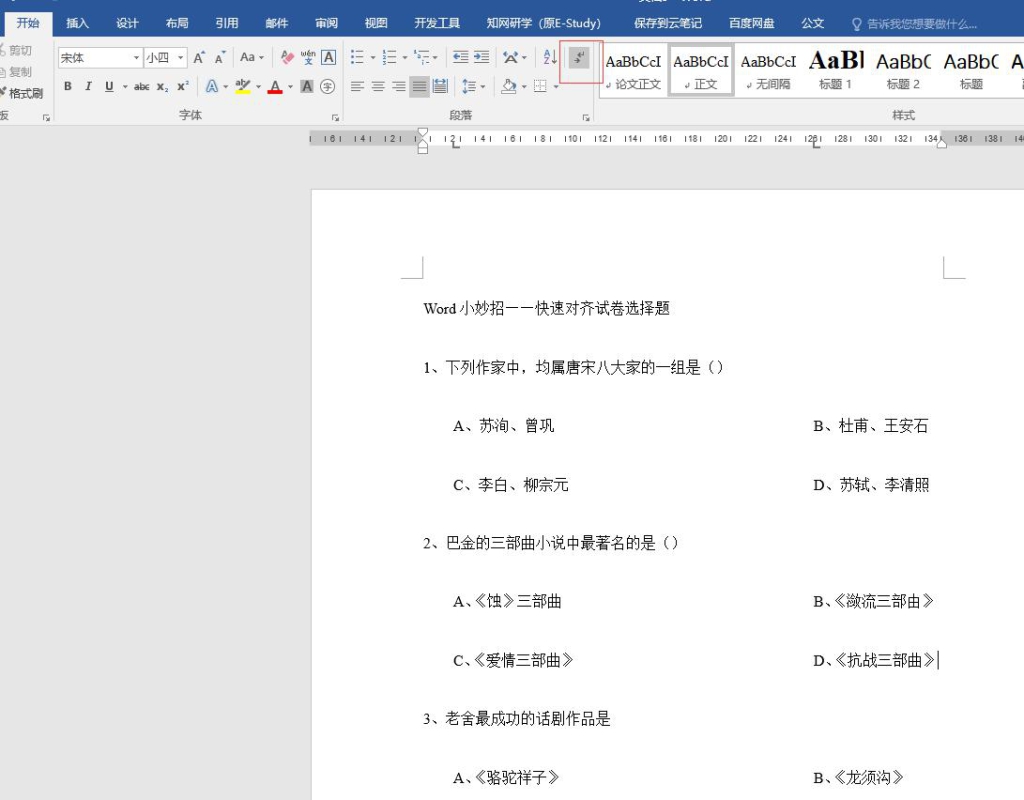The image size is (1024, 800).
Task: Toggle italic formatting
Action: click(88, 85)
